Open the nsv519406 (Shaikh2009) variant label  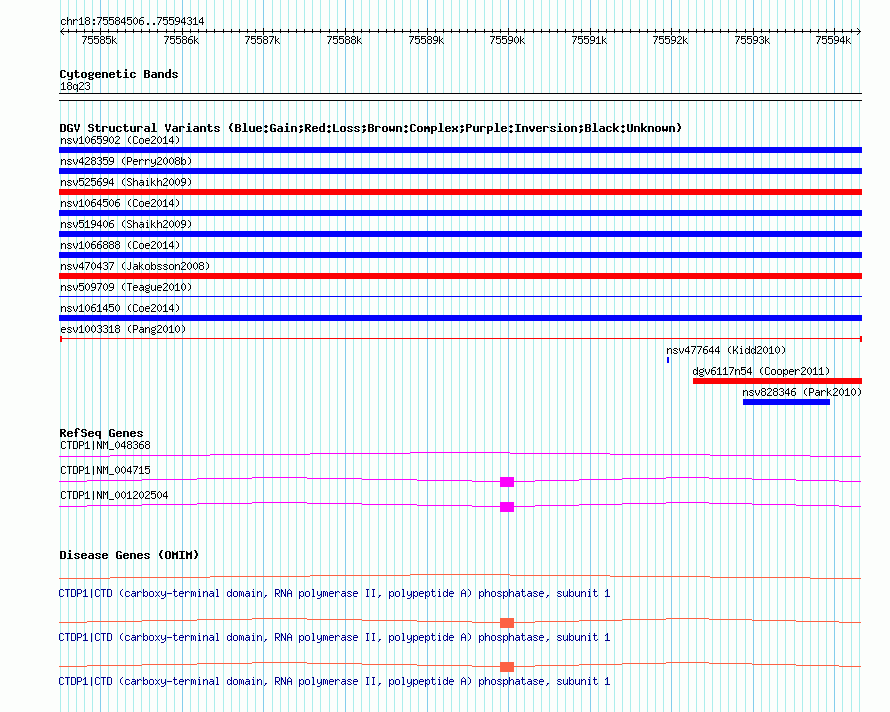click(x=126, y=224)
